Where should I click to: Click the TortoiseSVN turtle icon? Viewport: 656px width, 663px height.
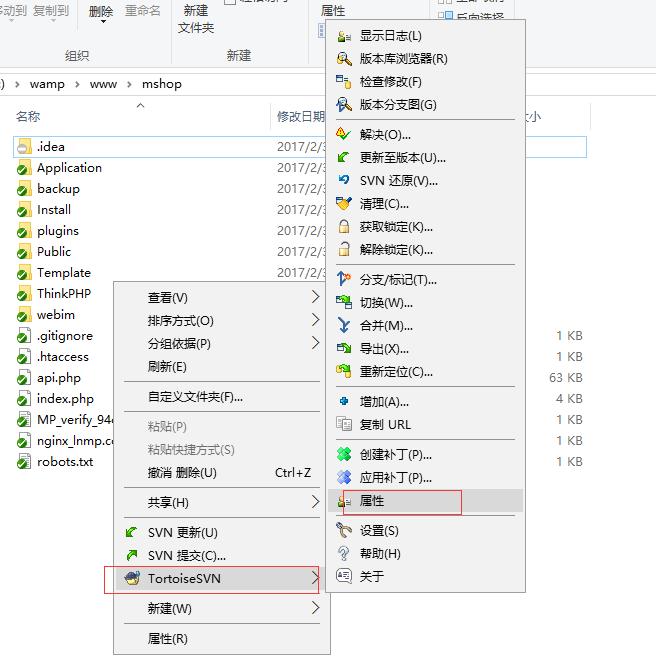pyautogui.click(x=132, y=578)
